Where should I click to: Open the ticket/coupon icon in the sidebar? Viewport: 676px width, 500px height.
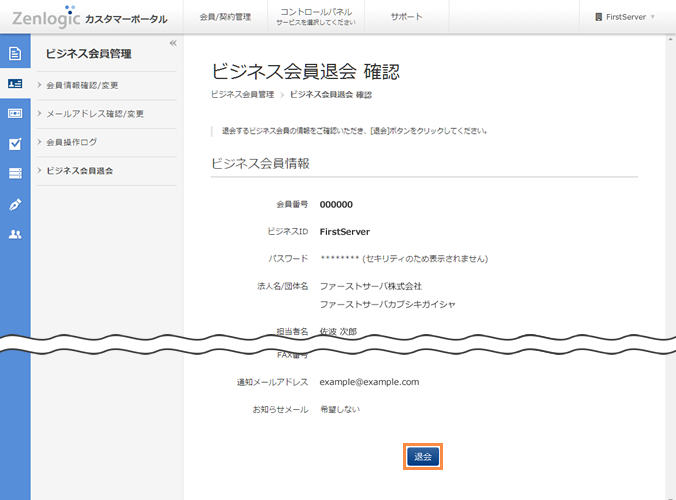point(15,113)
